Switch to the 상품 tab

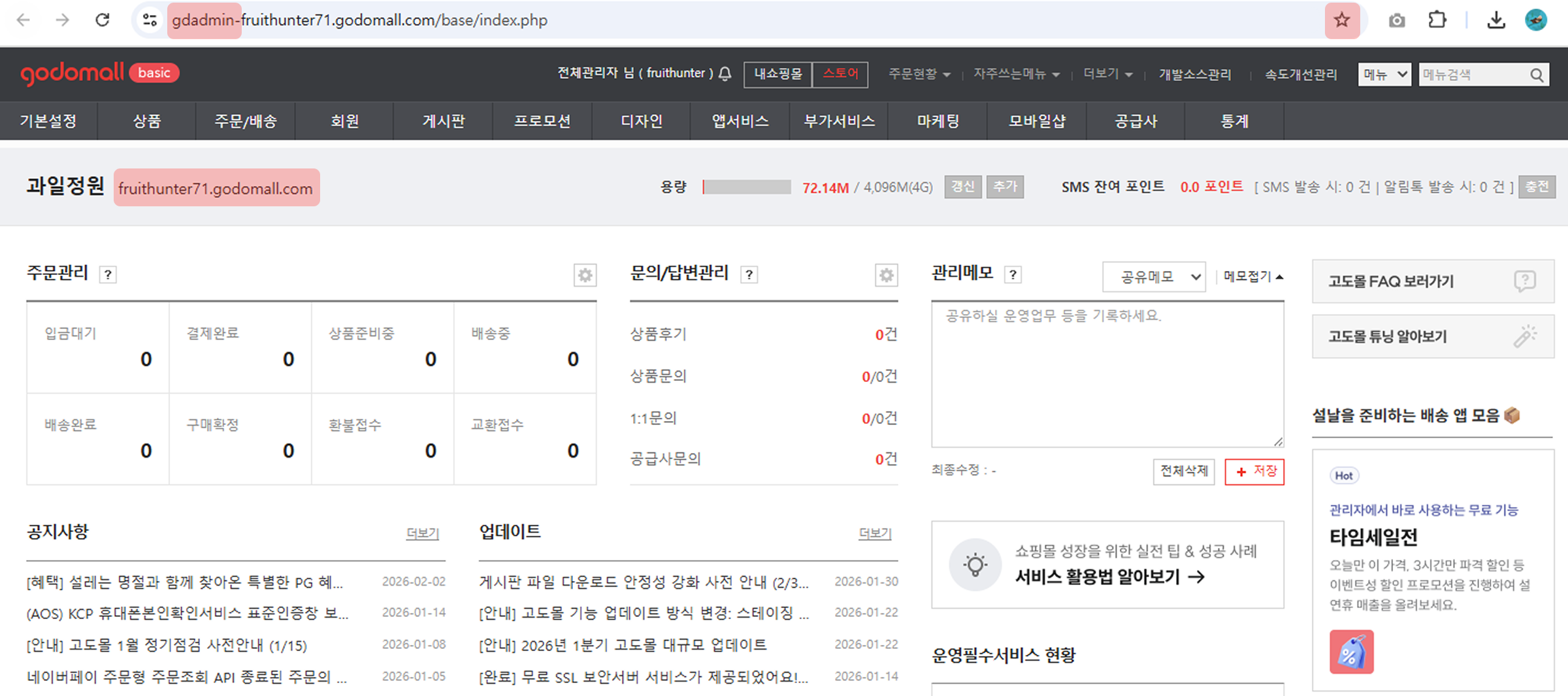click(146, 121)
